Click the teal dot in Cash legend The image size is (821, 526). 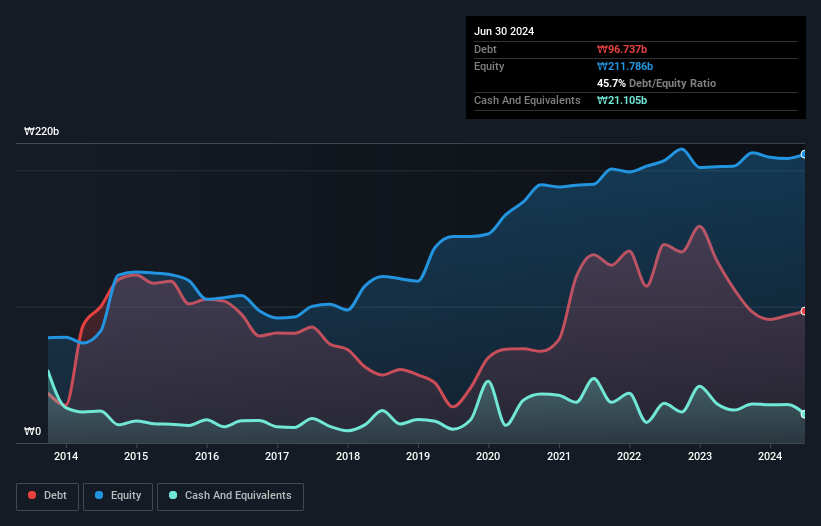click(173, 495)
